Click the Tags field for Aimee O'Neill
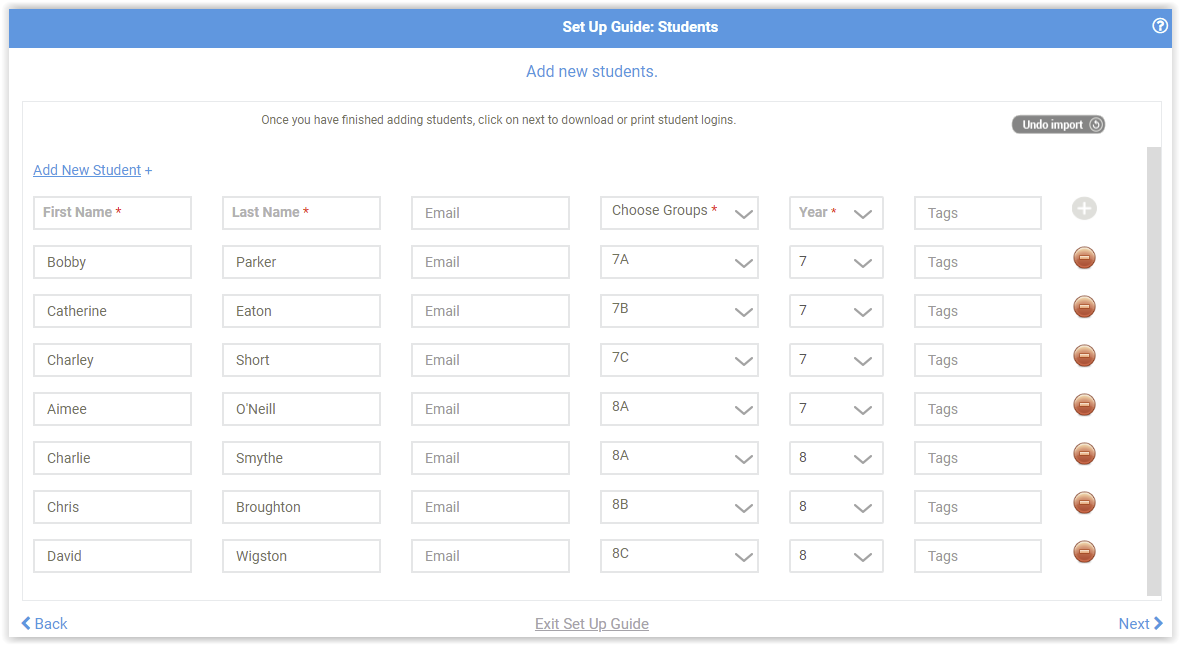 pos(978,409)
